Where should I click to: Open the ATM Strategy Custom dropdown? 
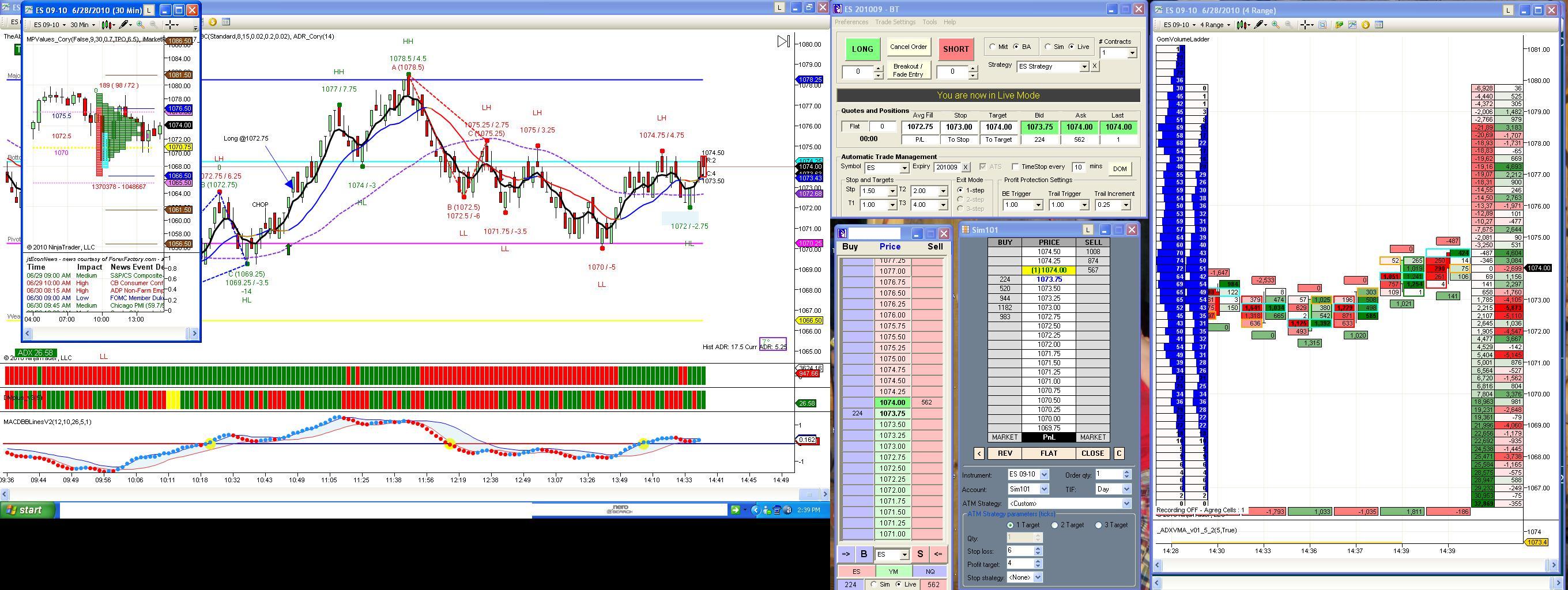pyautogui.click(x=1126, y=504)
